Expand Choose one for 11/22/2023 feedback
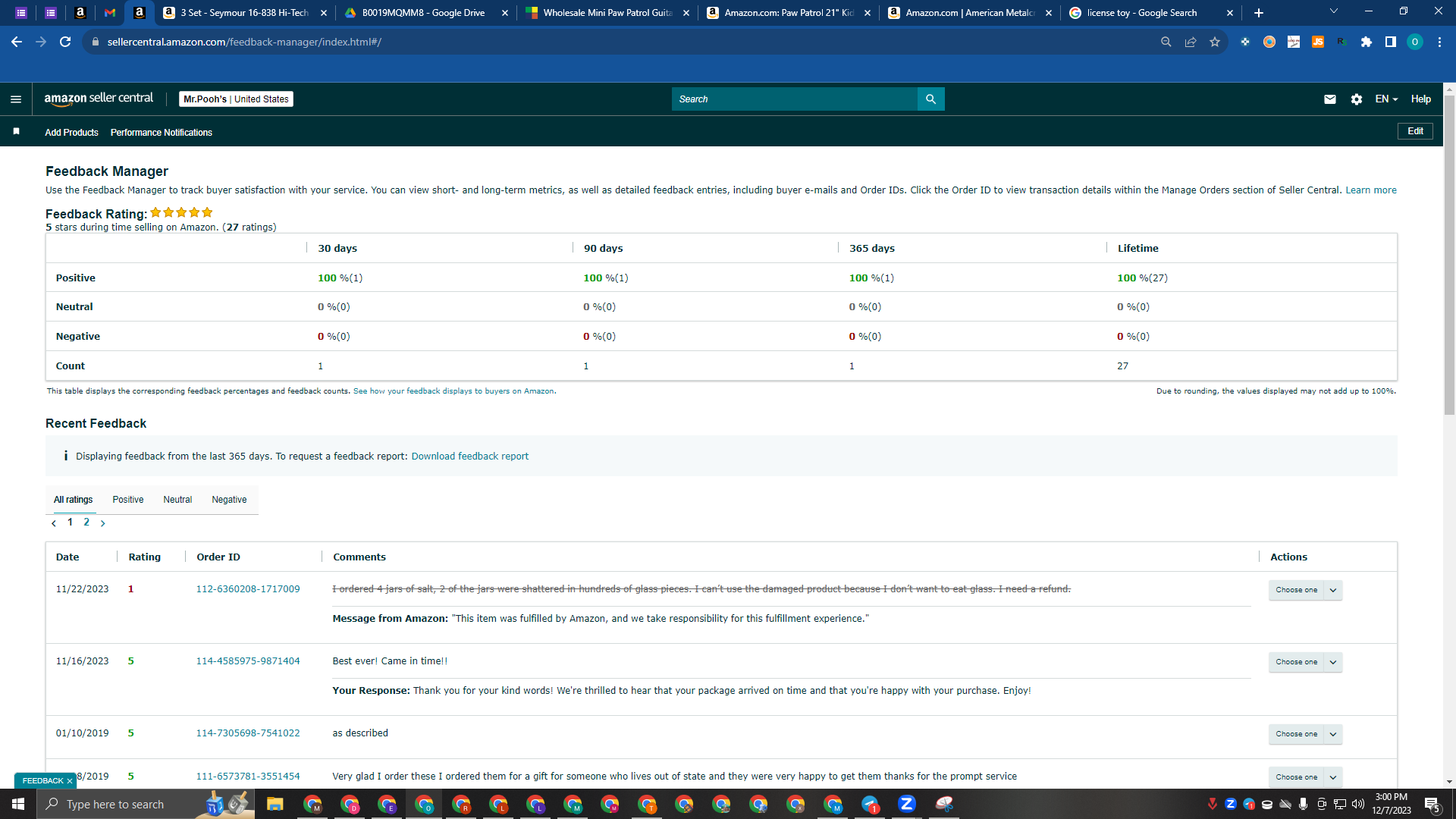This screenshot has height=819, width=1456. (1305, 590)
